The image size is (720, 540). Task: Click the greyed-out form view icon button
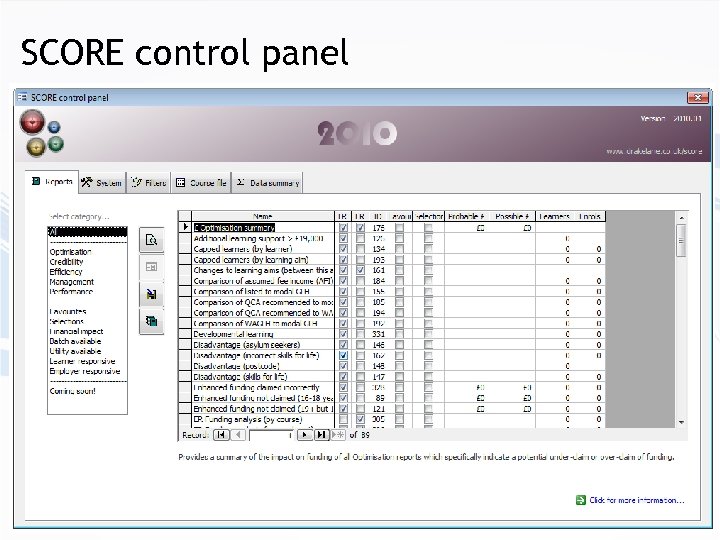[152, 266]
